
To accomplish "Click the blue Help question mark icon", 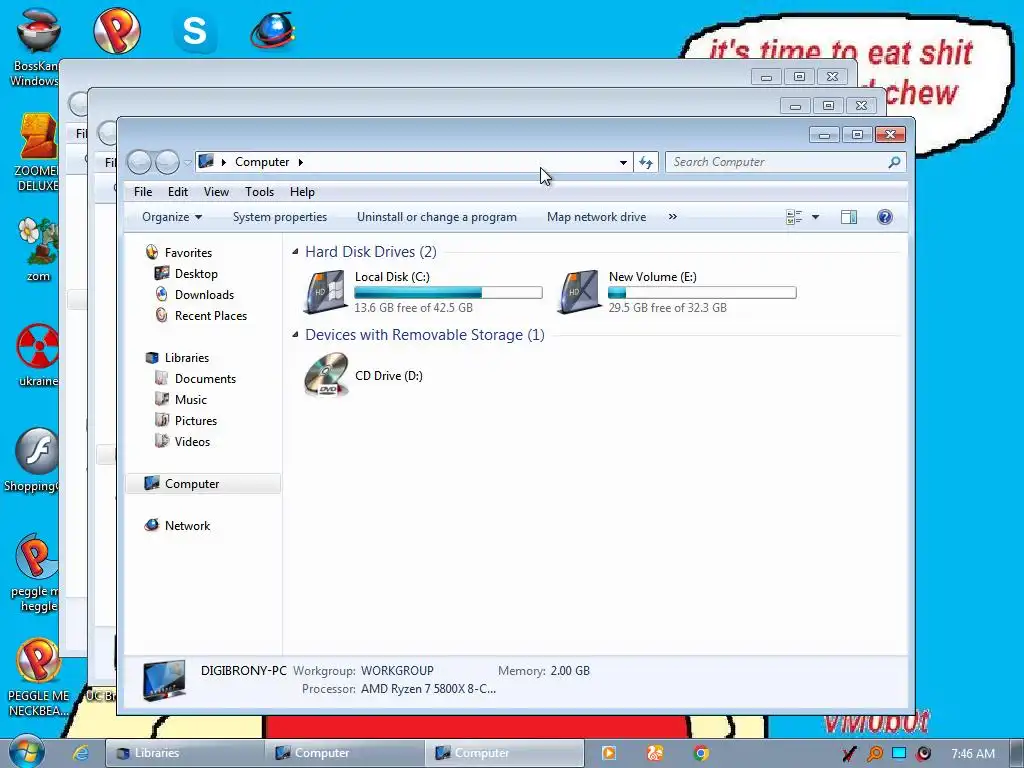I will click(x=885, y=217).
